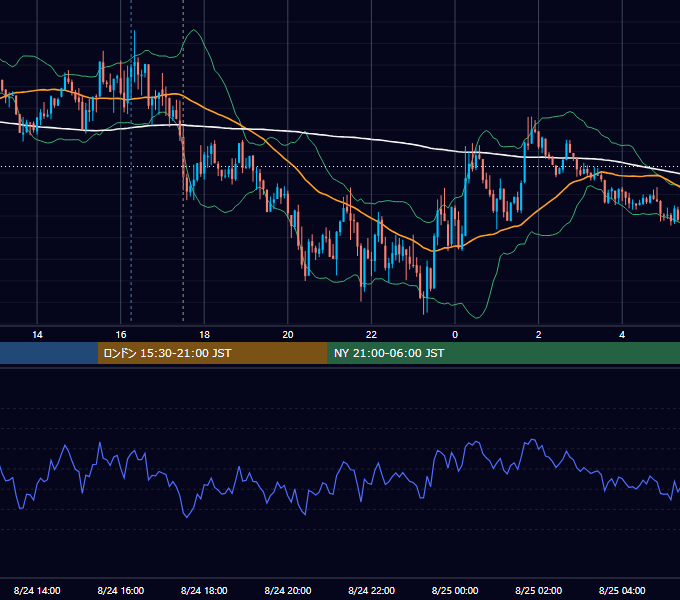Click the ロンドン 15:30-21:00 JST session bar
The width and height of the screenshot is (680, 600).
click(212, 353)
